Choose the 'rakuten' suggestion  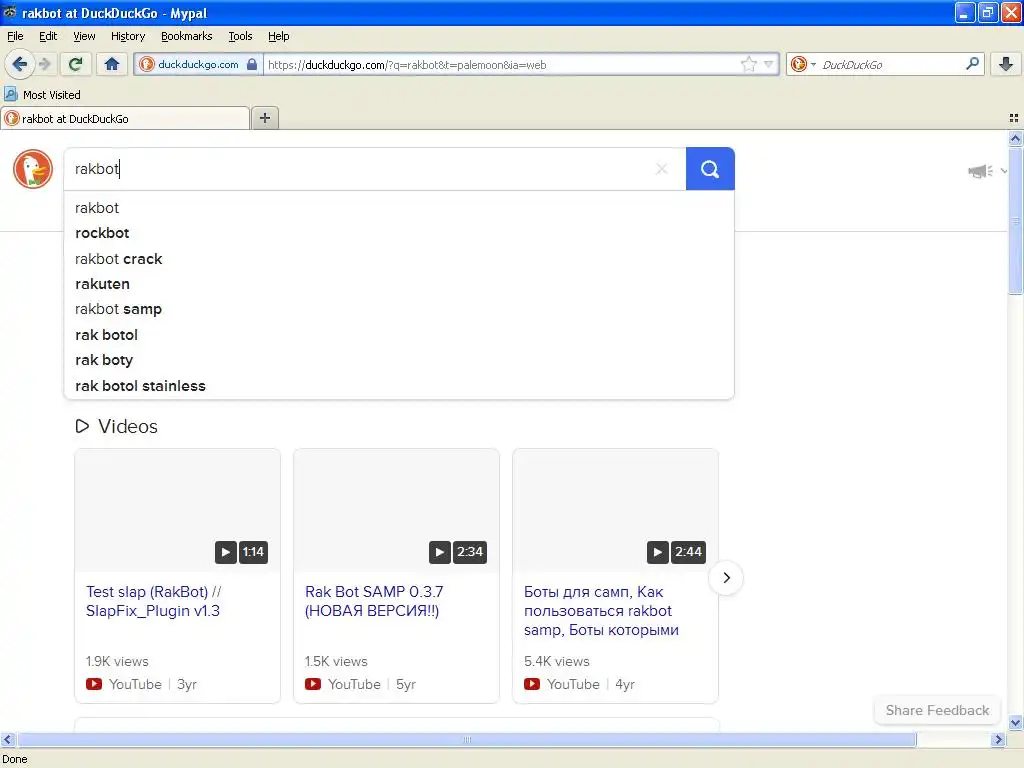click(398, 284)
